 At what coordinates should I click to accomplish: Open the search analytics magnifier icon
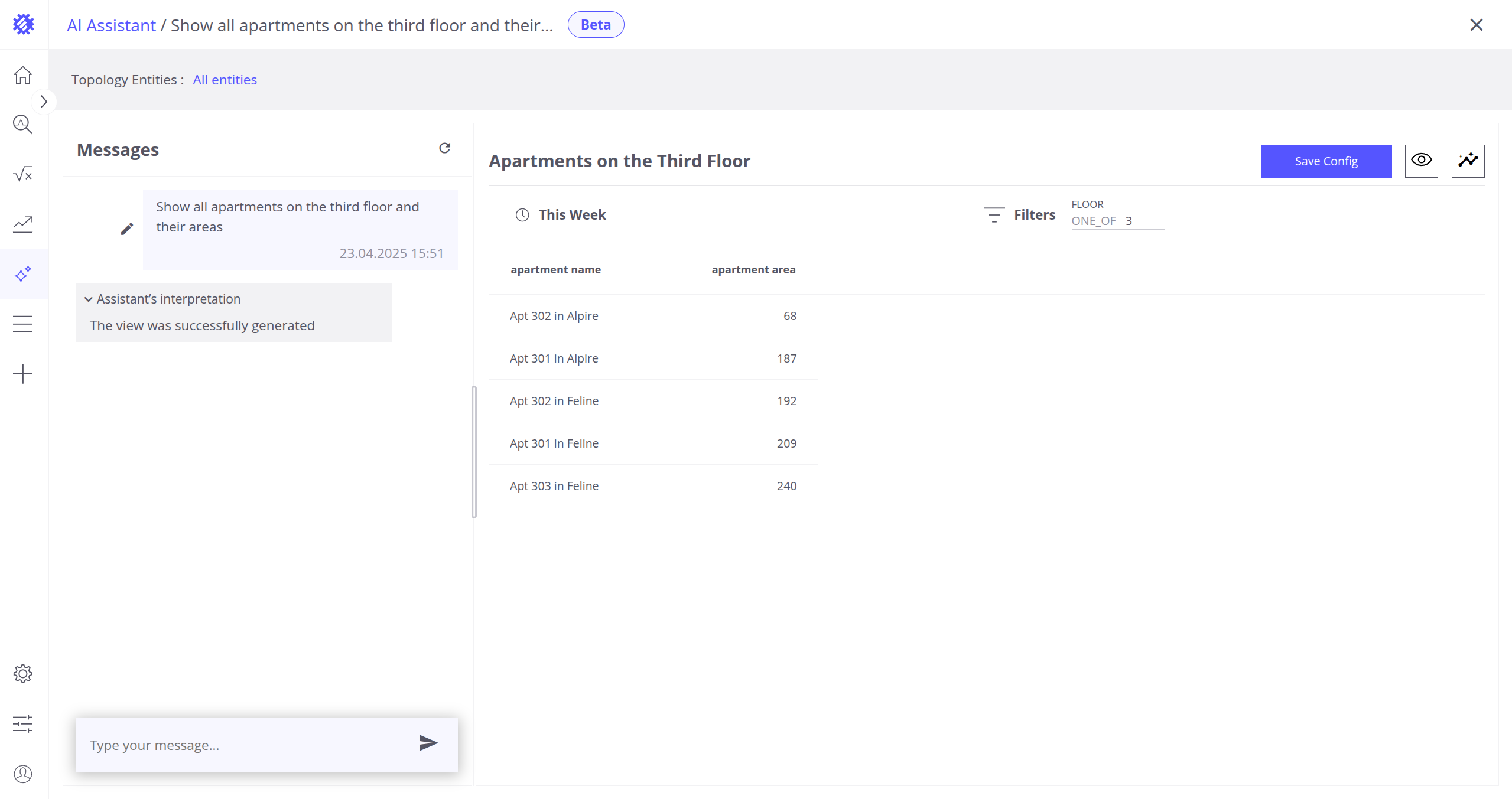click(23, 125)
